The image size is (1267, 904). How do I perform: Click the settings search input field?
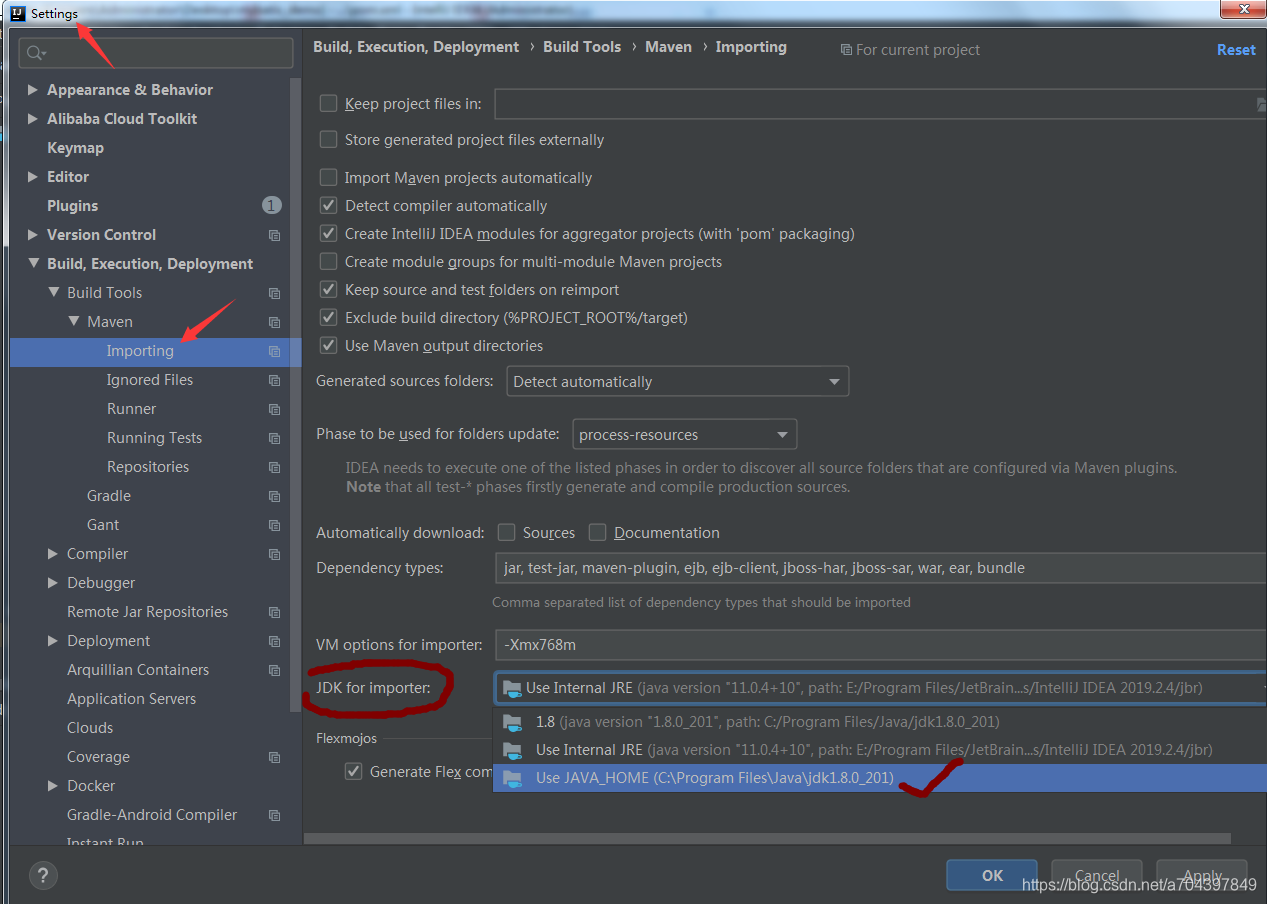tap(156, 53)
